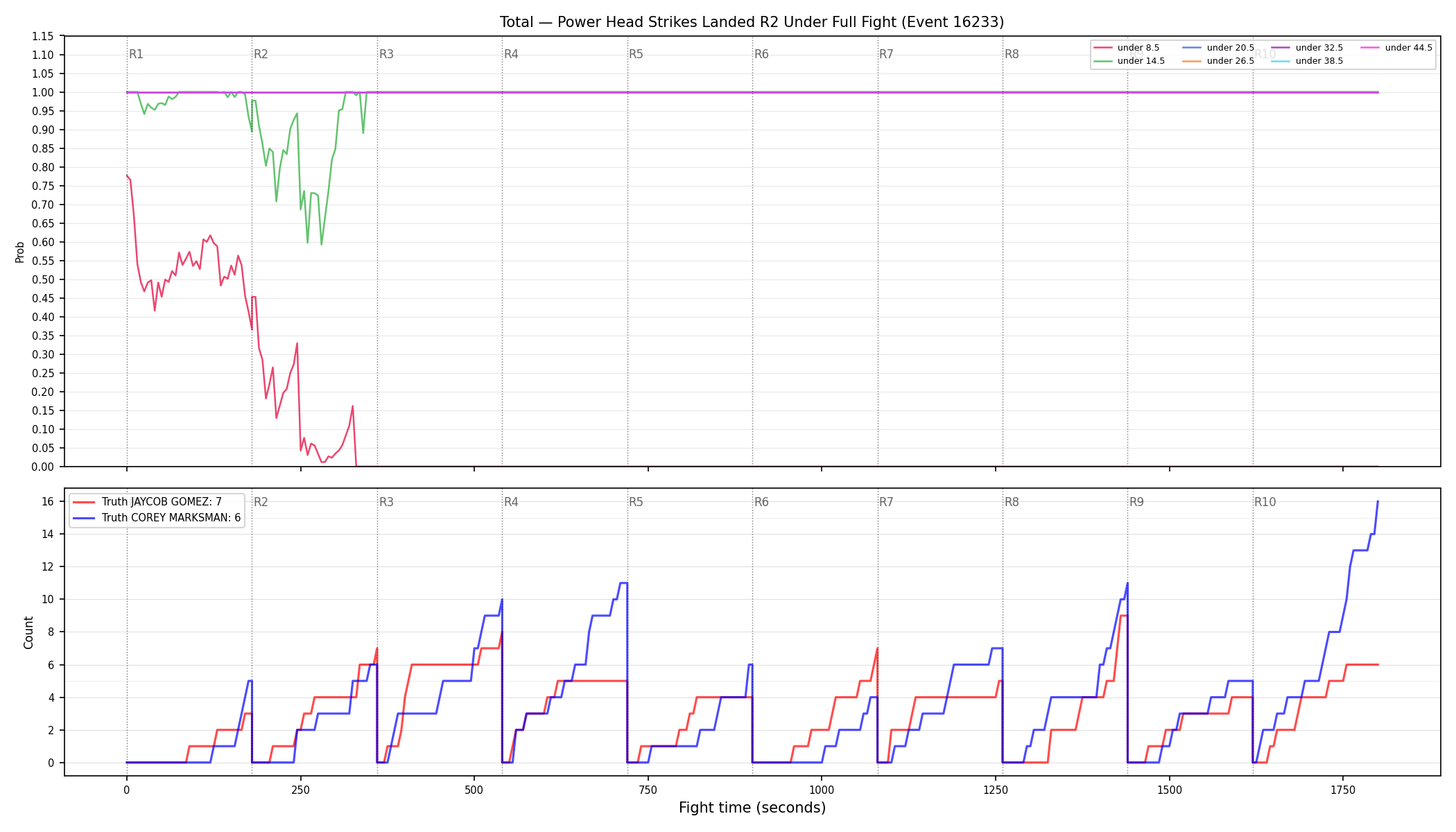This screenshot has width=1456, height=832.
Task: Click the 0.00 tick on the Prob axis
Action: tap(43, 467)
